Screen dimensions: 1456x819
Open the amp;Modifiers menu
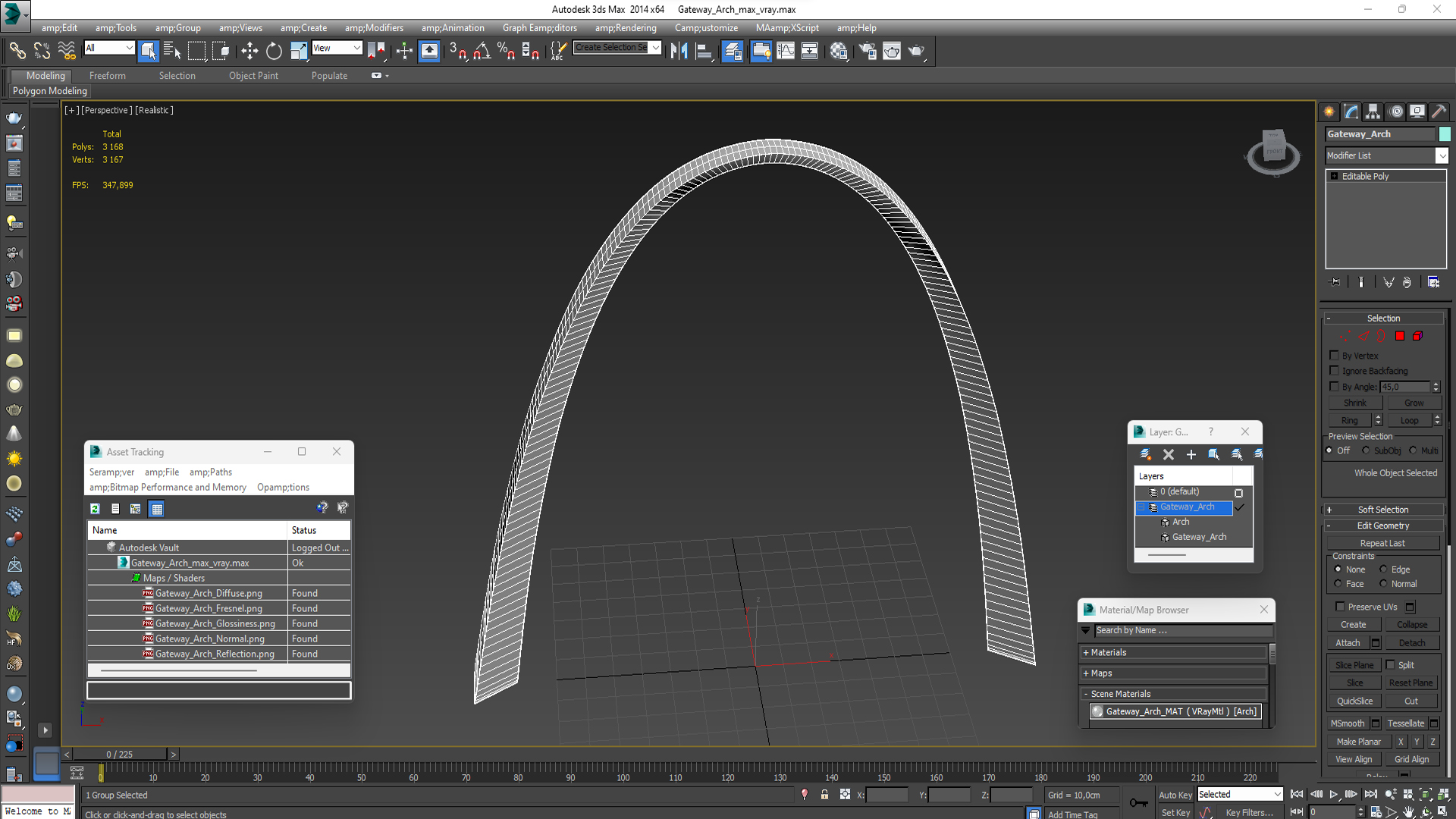(x=374, y=28)
